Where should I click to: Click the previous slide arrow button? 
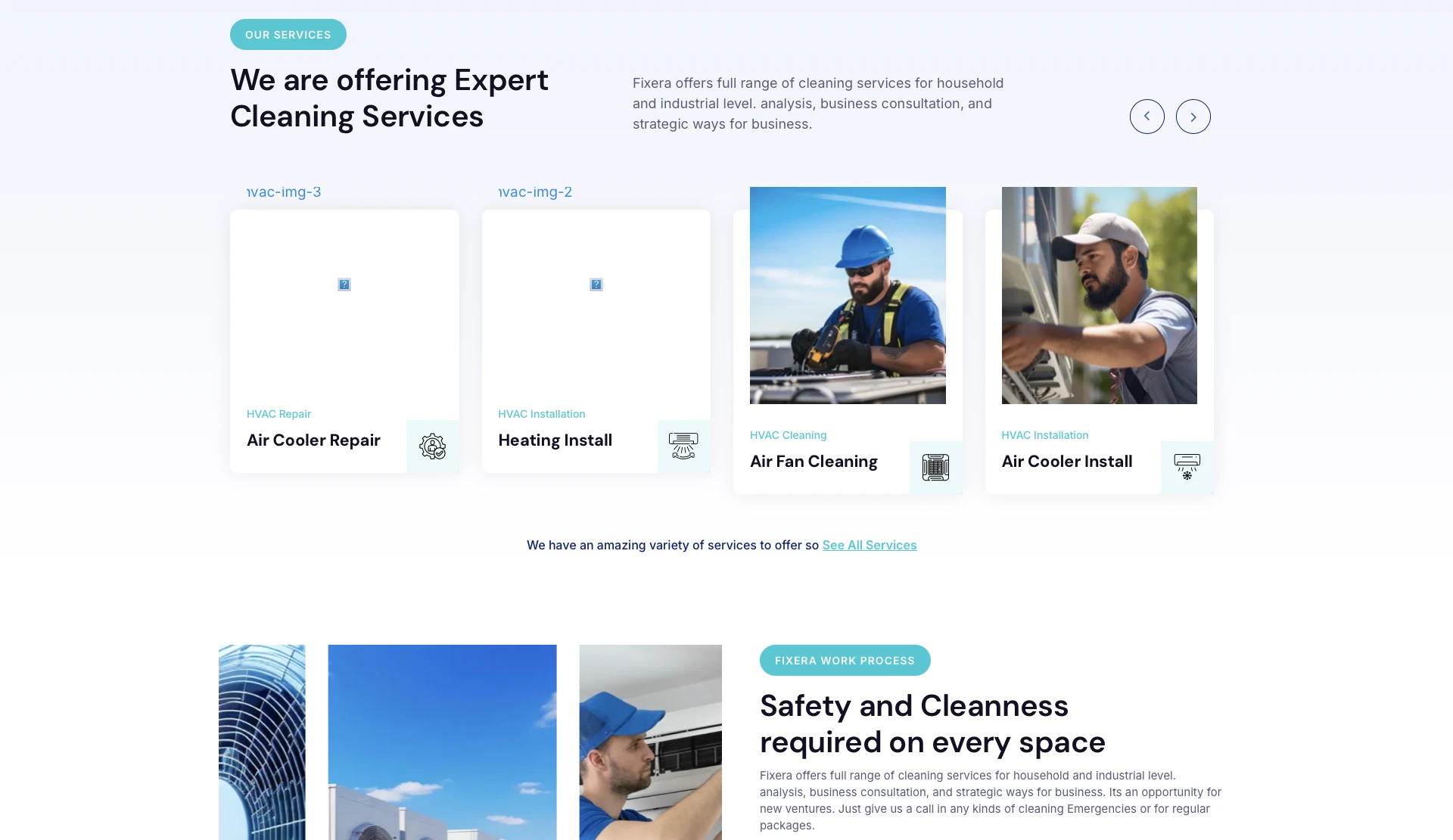pos(1147,117)
